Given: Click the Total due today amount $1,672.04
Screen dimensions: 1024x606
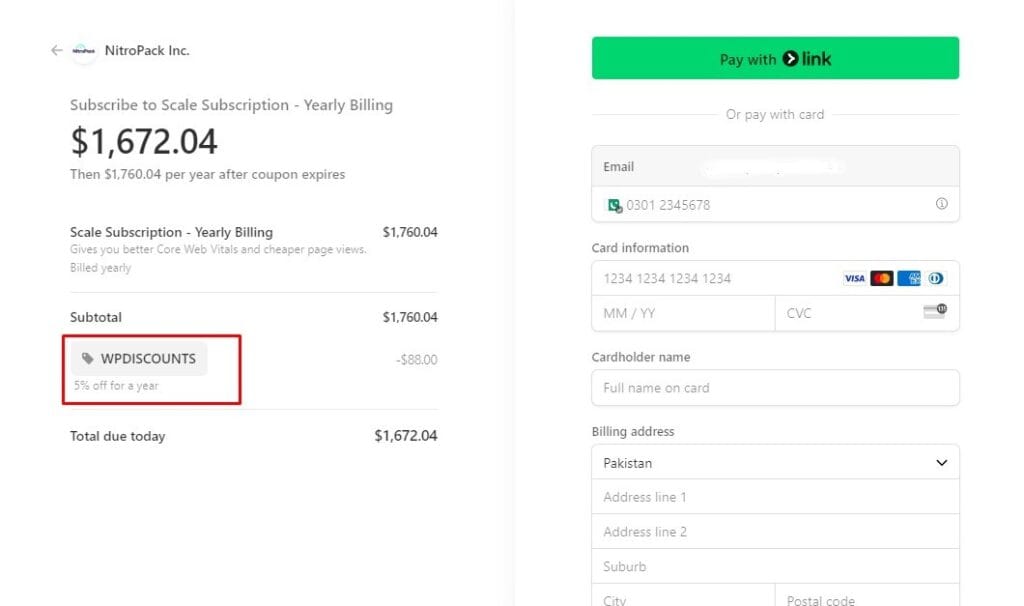Looking at the screenshot, I should (406, 436).
